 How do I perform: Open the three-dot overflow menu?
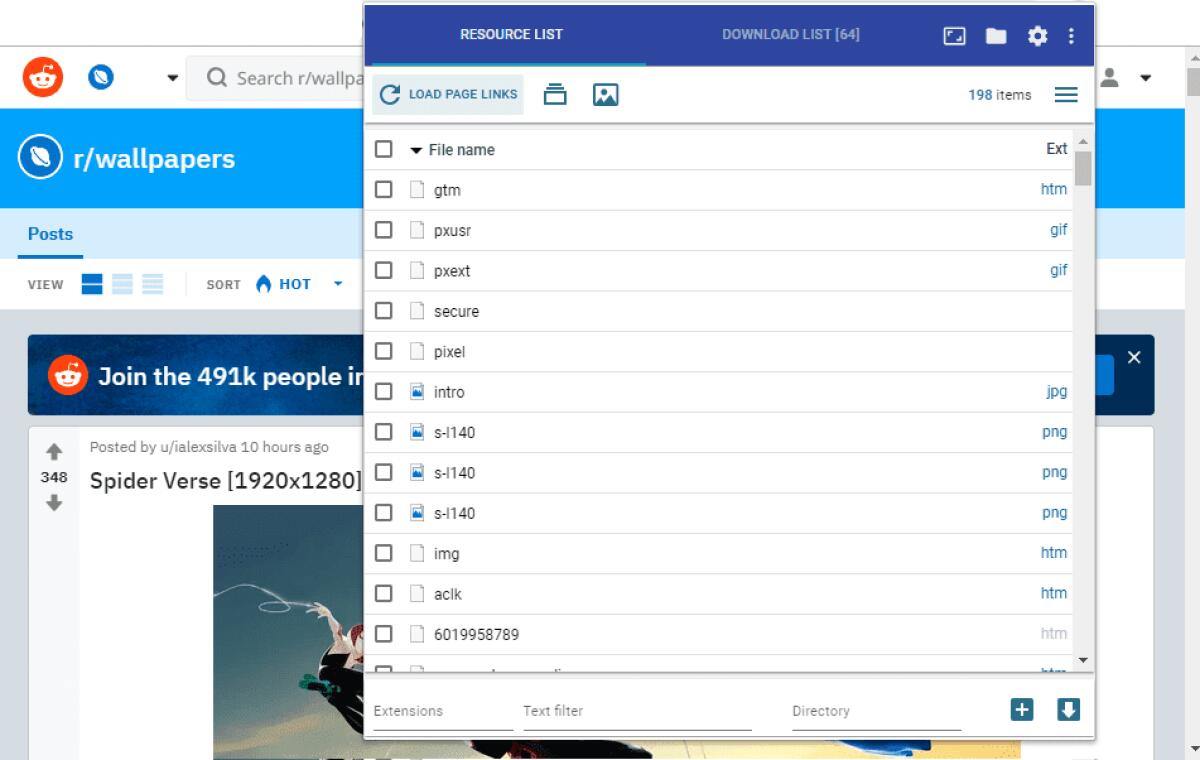click(1071, 35)
